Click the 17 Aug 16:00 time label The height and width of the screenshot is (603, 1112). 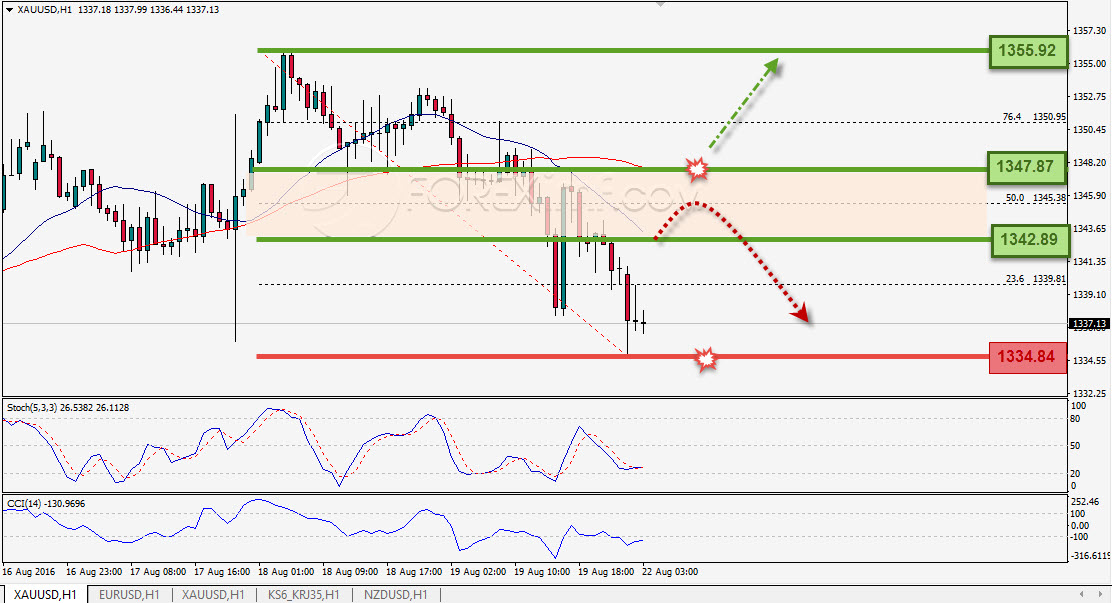click(x=222, y=572)
